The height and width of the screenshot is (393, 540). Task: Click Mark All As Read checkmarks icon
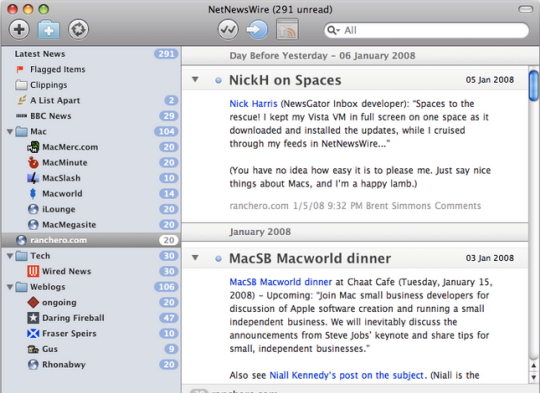tap(228, 29)
